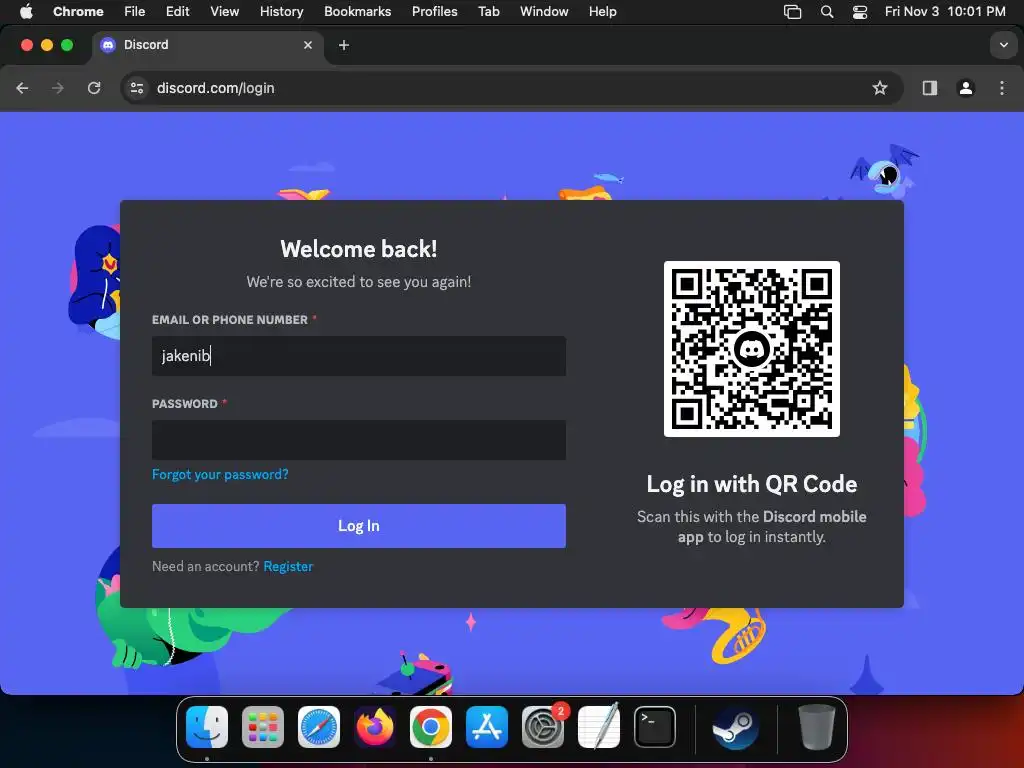Open the Register link
Image resolution: width=1024 pixels, height=768 pixels.
288,566
